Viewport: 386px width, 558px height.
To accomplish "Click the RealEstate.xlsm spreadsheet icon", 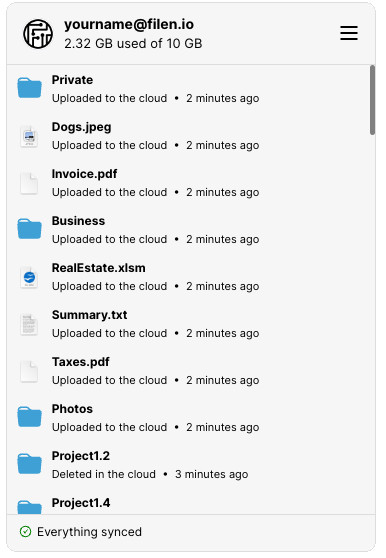I will click(x=29, y=277).
